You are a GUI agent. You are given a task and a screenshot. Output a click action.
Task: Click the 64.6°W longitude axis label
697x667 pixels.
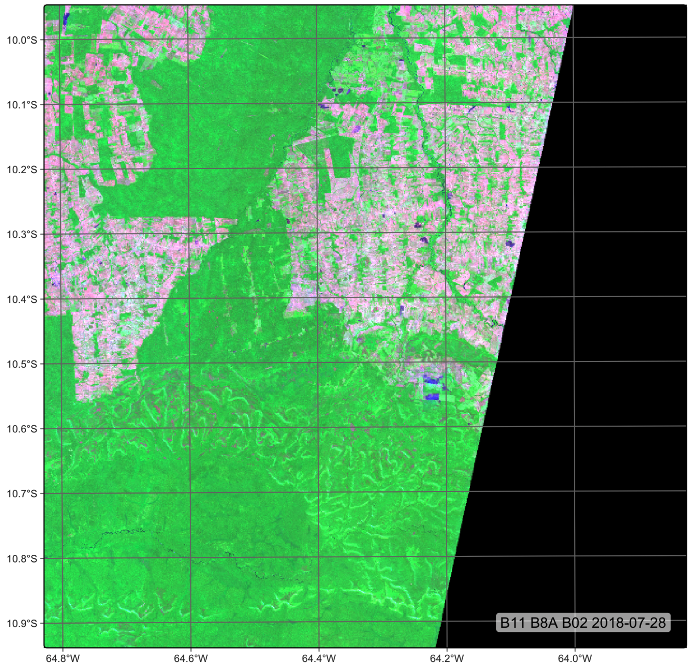pyautogui.click(x=190, y=658)
